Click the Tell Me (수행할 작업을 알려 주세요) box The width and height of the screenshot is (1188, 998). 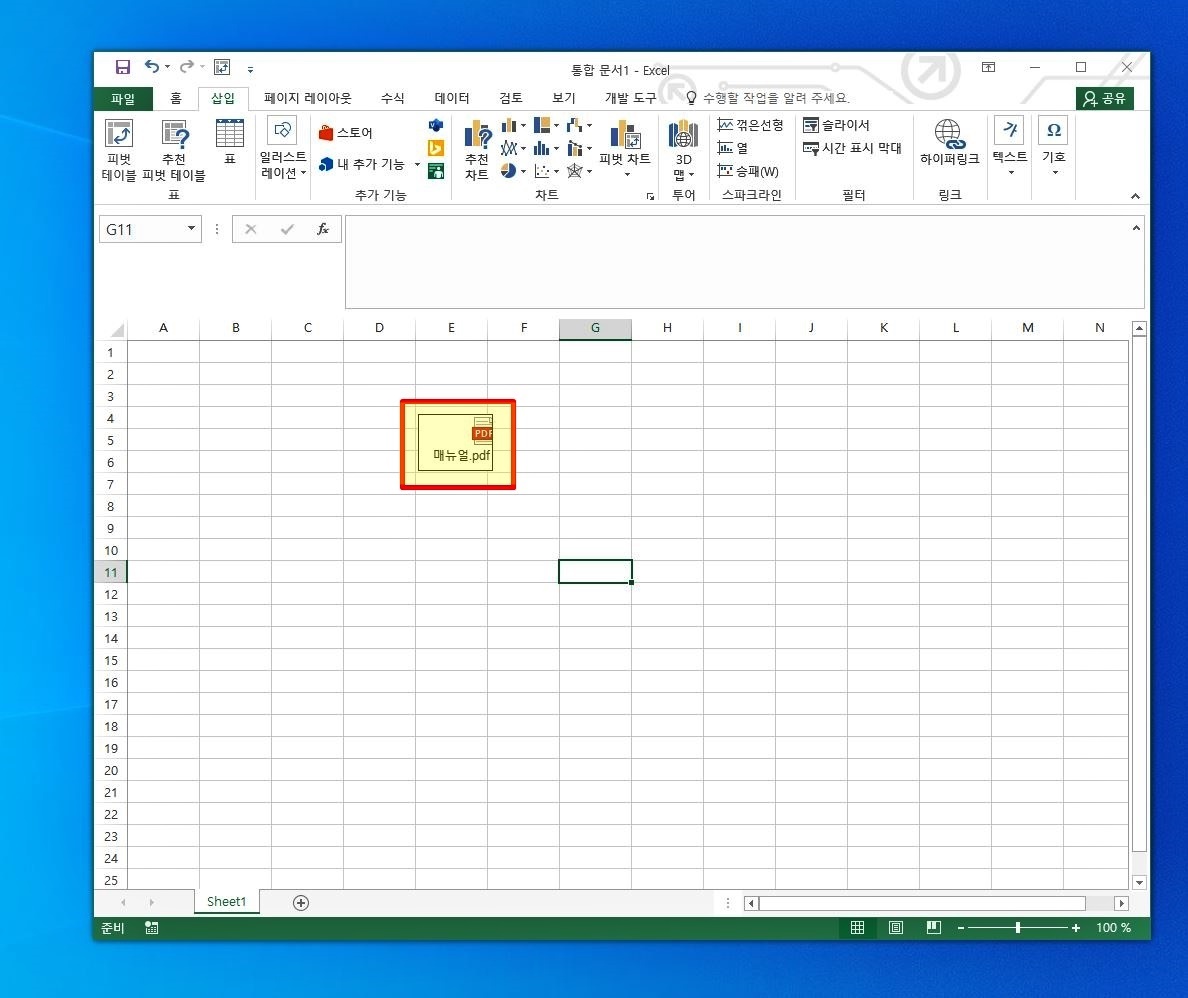768,99
